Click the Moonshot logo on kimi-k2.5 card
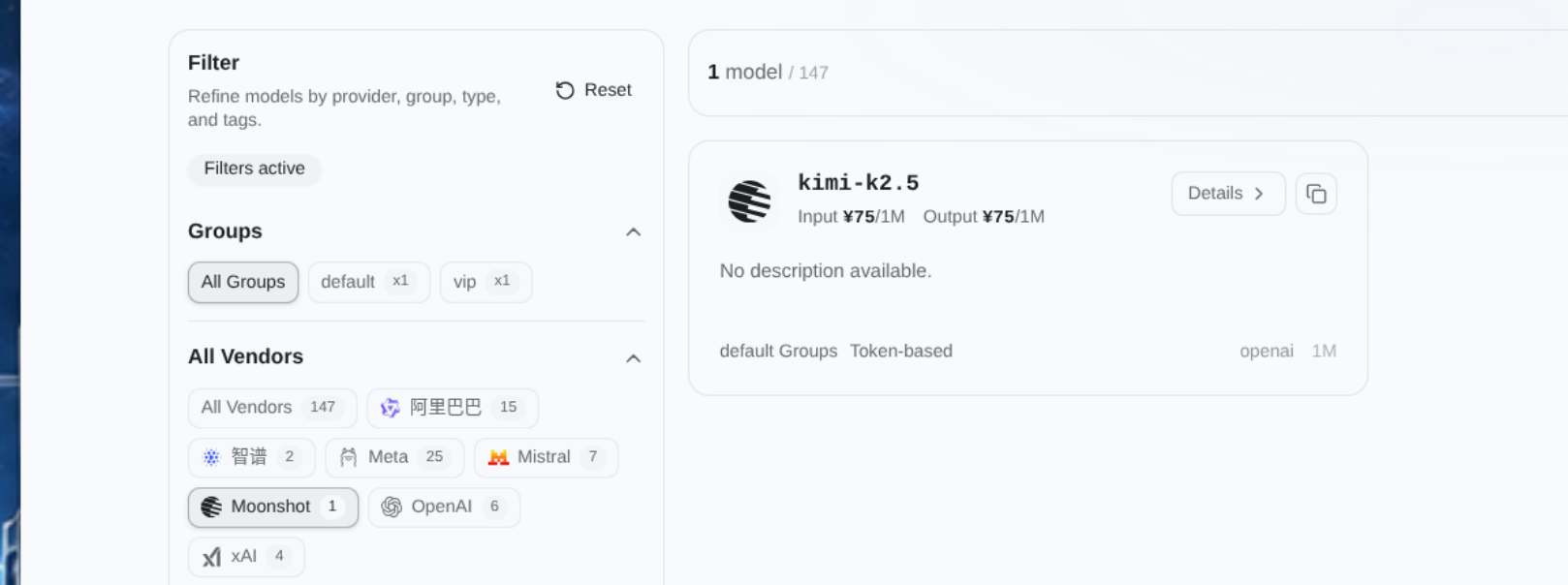This screenshot has height=585, width=1568. 749,201
